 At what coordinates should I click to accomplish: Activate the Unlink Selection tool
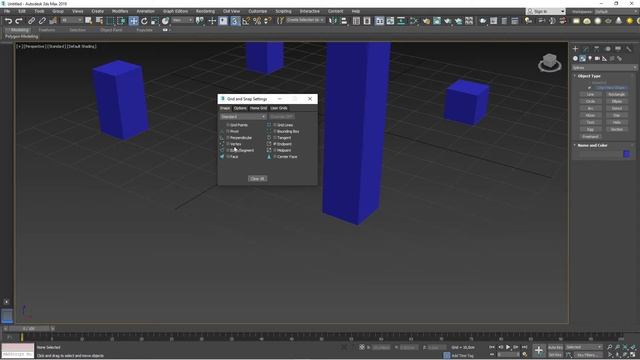(x=42, y=21)
